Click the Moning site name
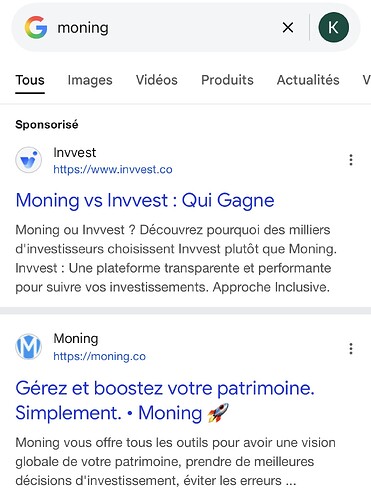This screenshot has width=371, height=500. point(76,339)
